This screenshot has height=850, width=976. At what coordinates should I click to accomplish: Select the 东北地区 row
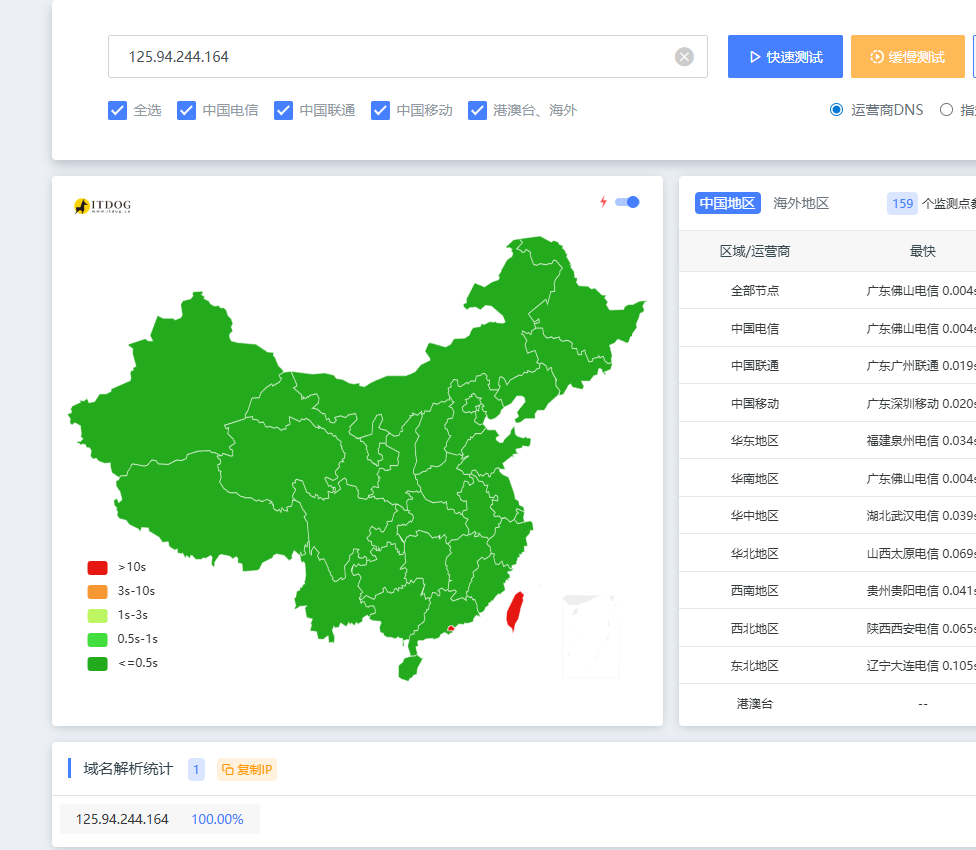click(827, 665)
